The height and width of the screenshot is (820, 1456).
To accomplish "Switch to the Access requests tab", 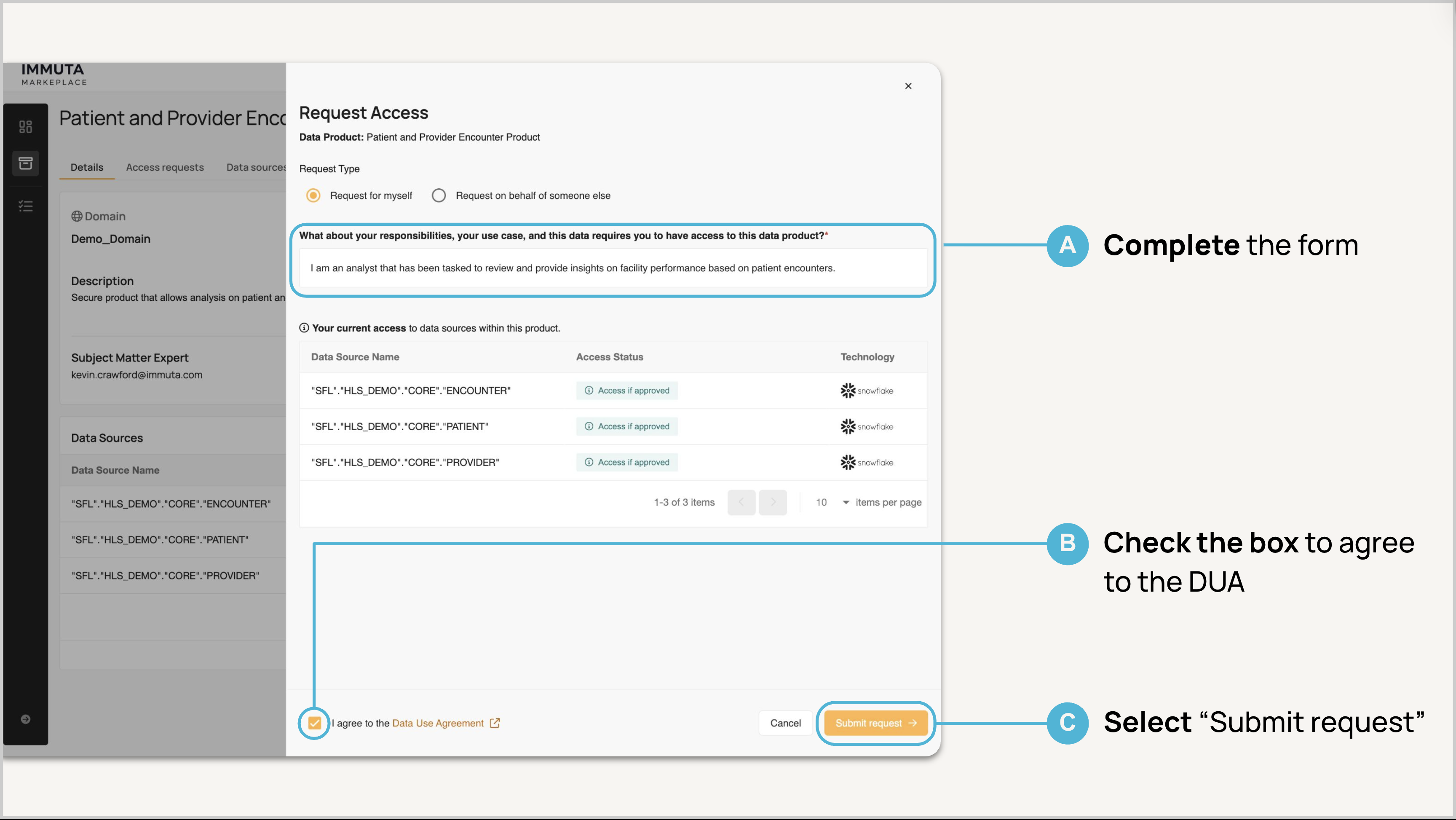I will pyautogui.click(x=164, y=167).
